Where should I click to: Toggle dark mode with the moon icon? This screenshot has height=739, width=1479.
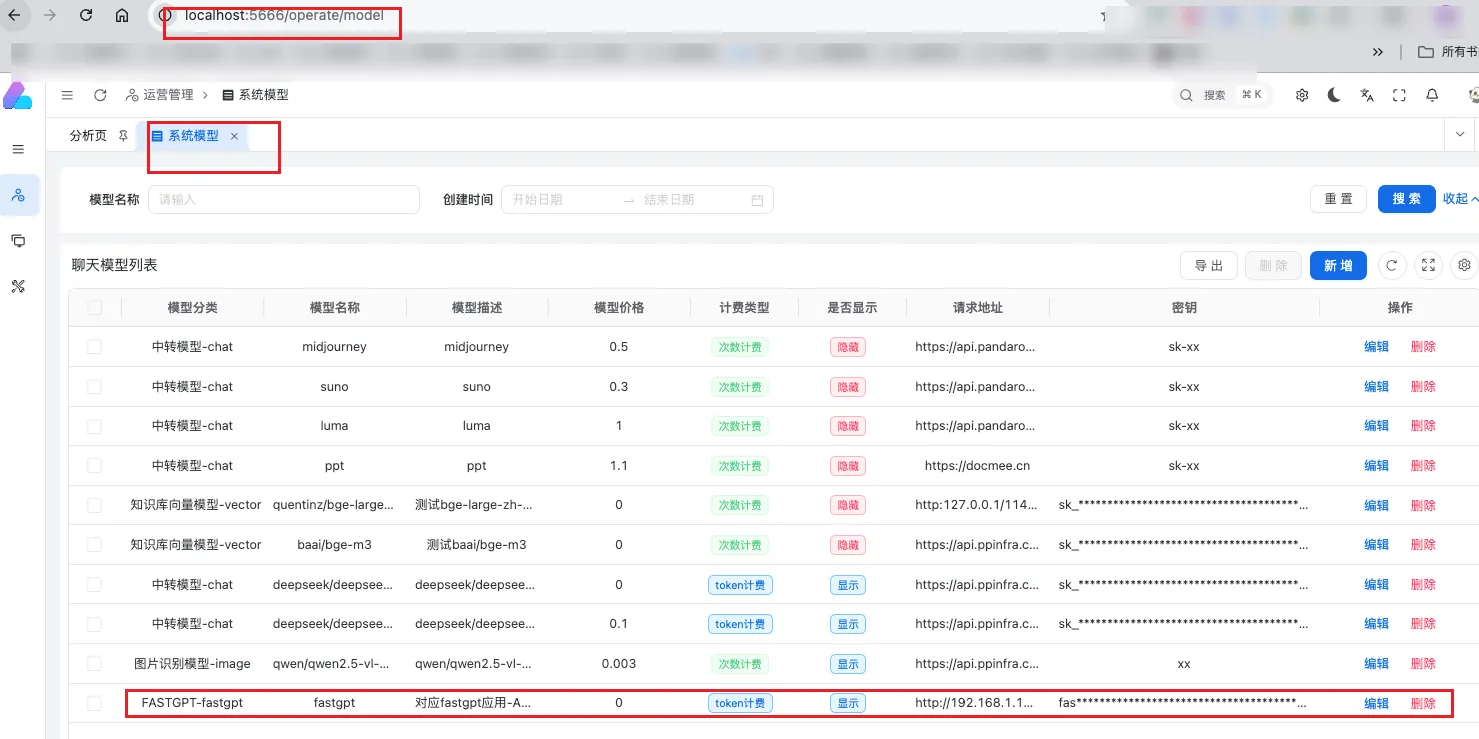pos(1334,95)
